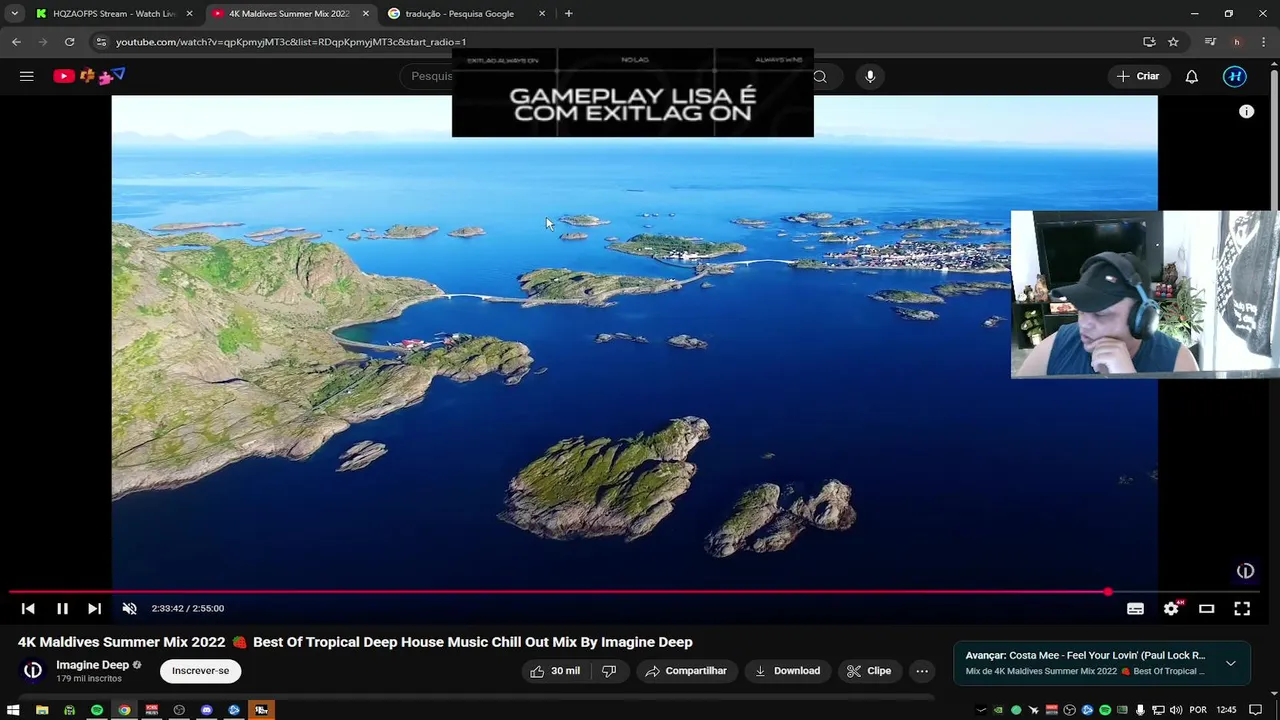Open the YouTube hamburger guide menu

[x=27, y=76]
